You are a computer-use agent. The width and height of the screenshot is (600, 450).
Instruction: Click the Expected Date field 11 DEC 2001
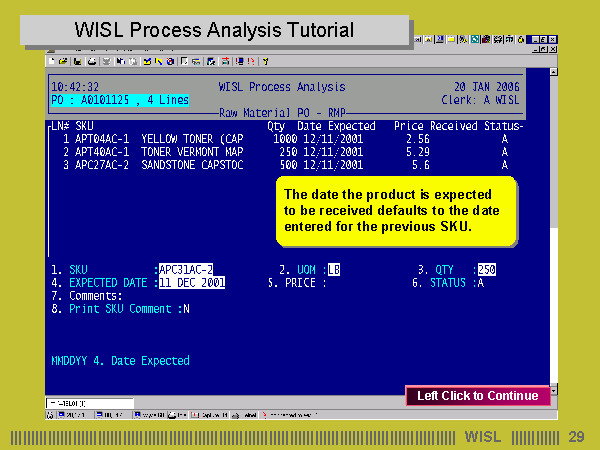(x=192, y=283)
